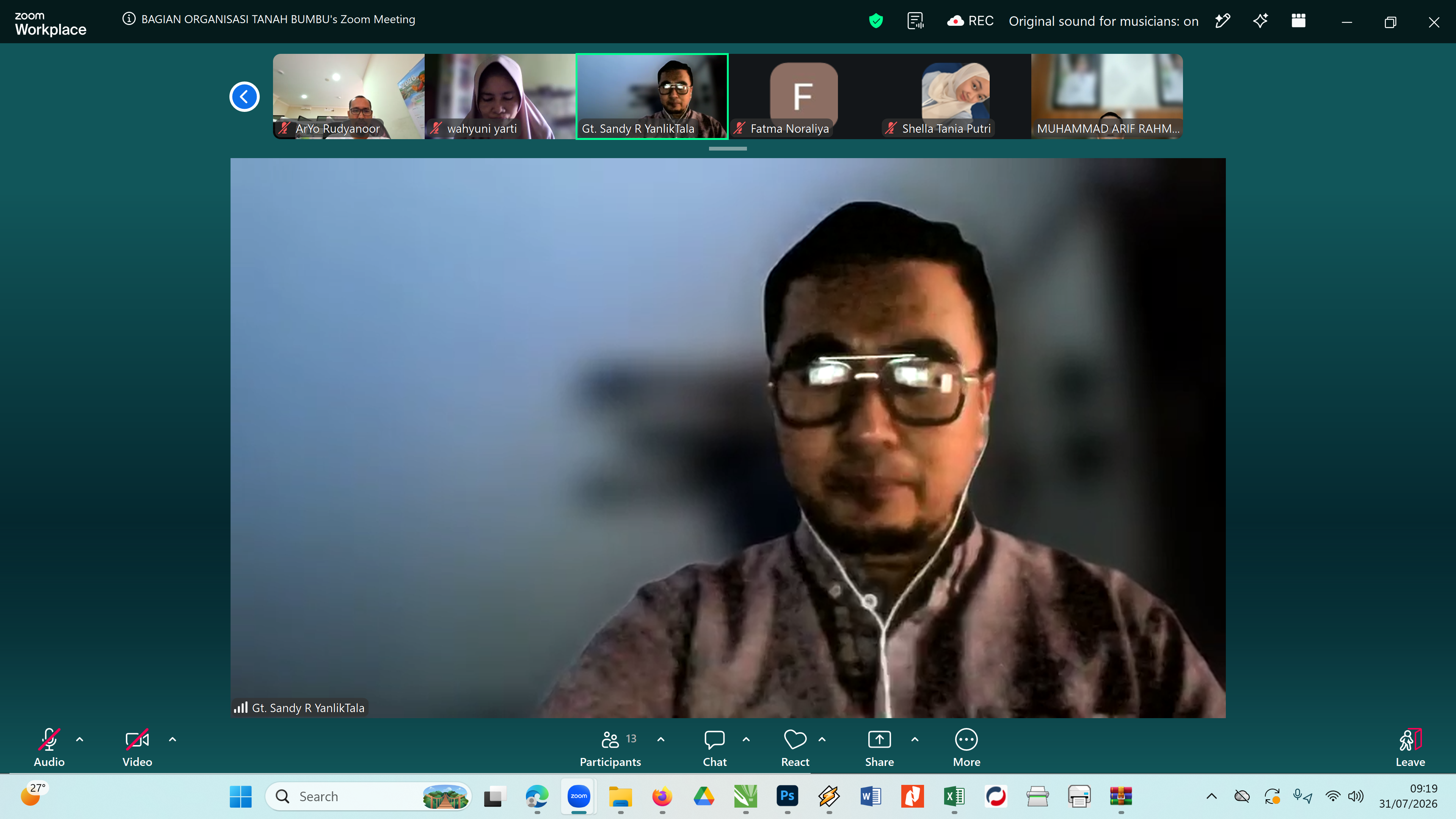Select Shella Tania Putri tile
This screenshot has width=1456, height=819.
(955, 96)
